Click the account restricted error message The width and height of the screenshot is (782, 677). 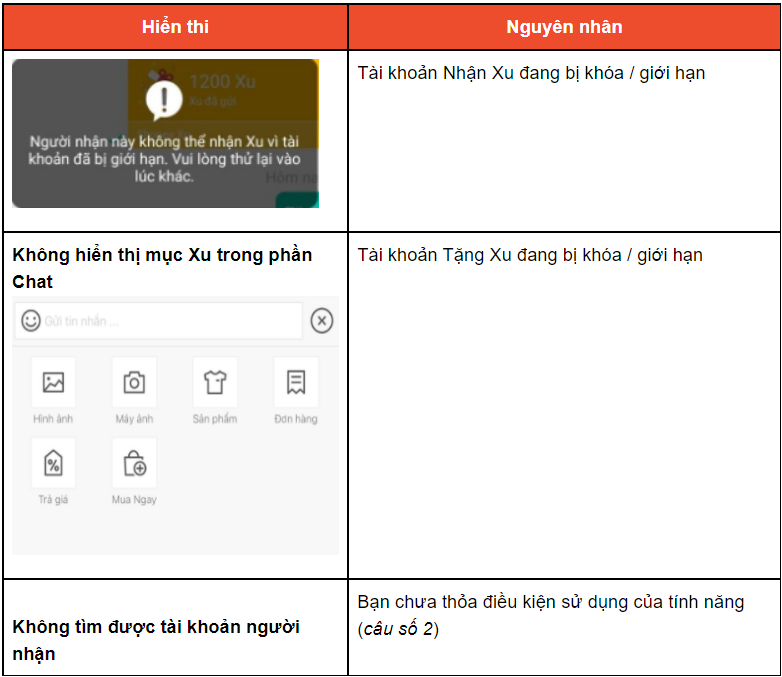coord(165,158)
